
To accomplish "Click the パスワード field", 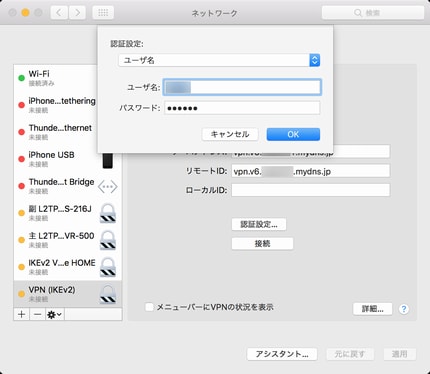I will tap(242, 108).
